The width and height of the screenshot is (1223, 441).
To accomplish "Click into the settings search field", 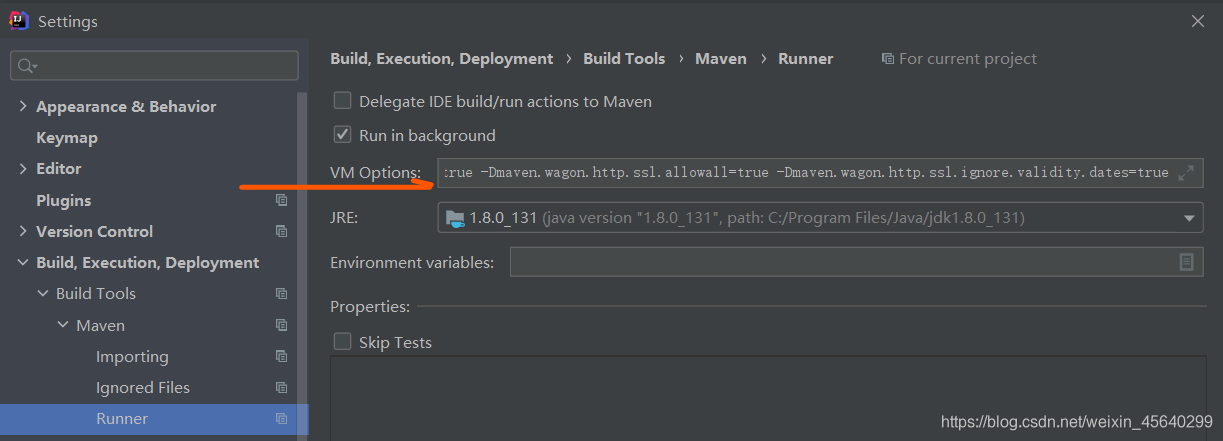I will click(x=154, y=66).
